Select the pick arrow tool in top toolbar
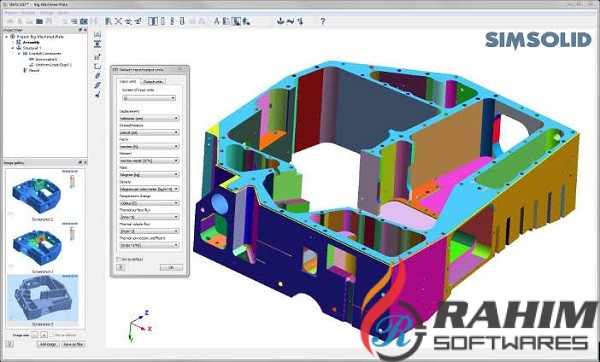Image resolution: width=600 pixels, height=362 pixels. point(109,21)
